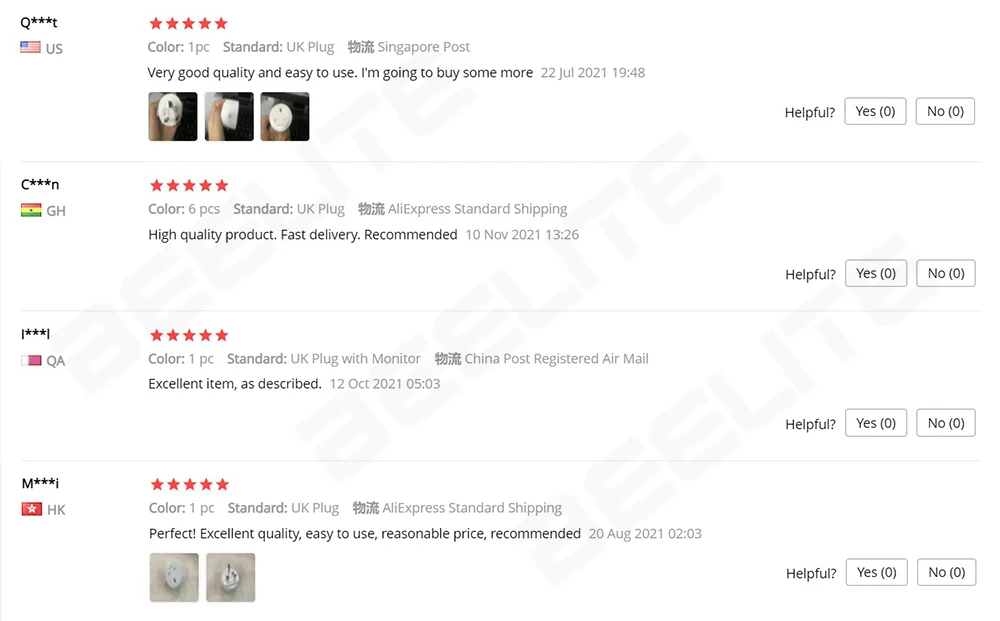Vote Yes (0) on the Ghana reviewer's comment

point(876,273)
